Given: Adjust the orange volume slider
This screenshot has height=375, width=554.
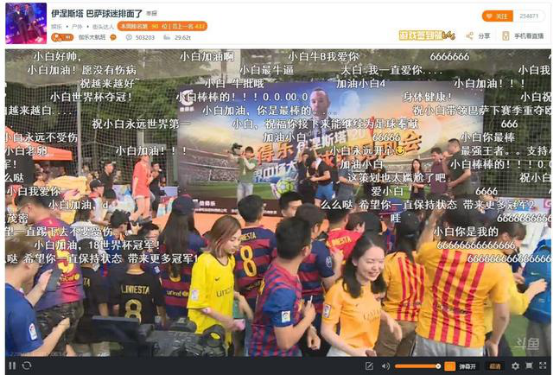Looking at the screenshot, I should 418,366.
